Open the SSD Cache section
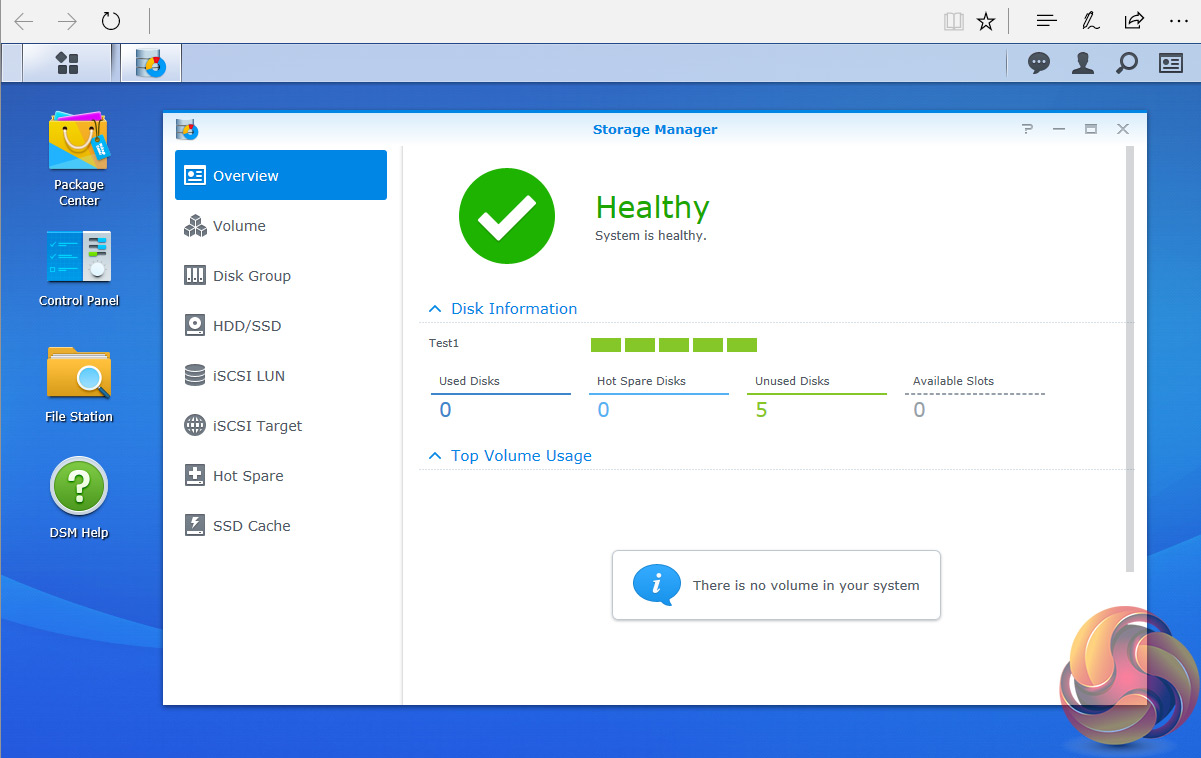Viewport: 1201px width, 758px height. pos(281,526)
